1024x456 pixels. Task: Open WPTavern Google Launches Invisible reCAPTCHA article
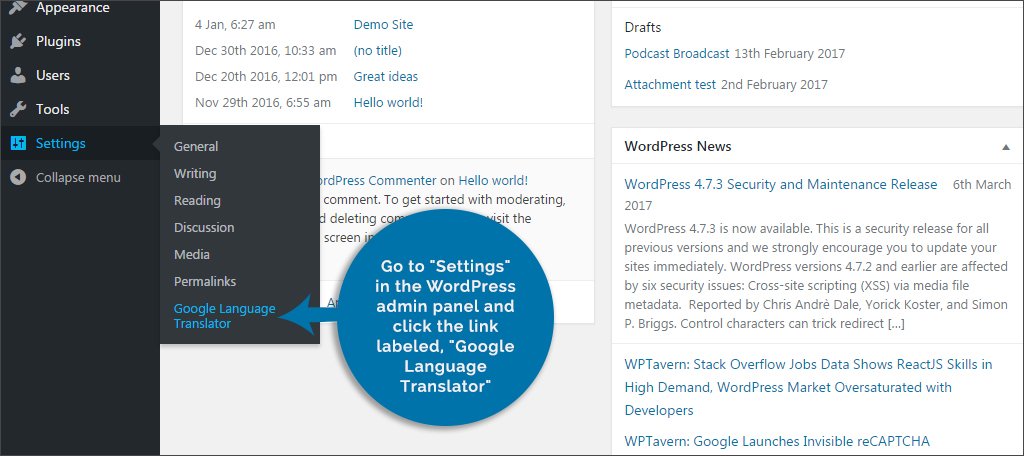click(776, 441)
